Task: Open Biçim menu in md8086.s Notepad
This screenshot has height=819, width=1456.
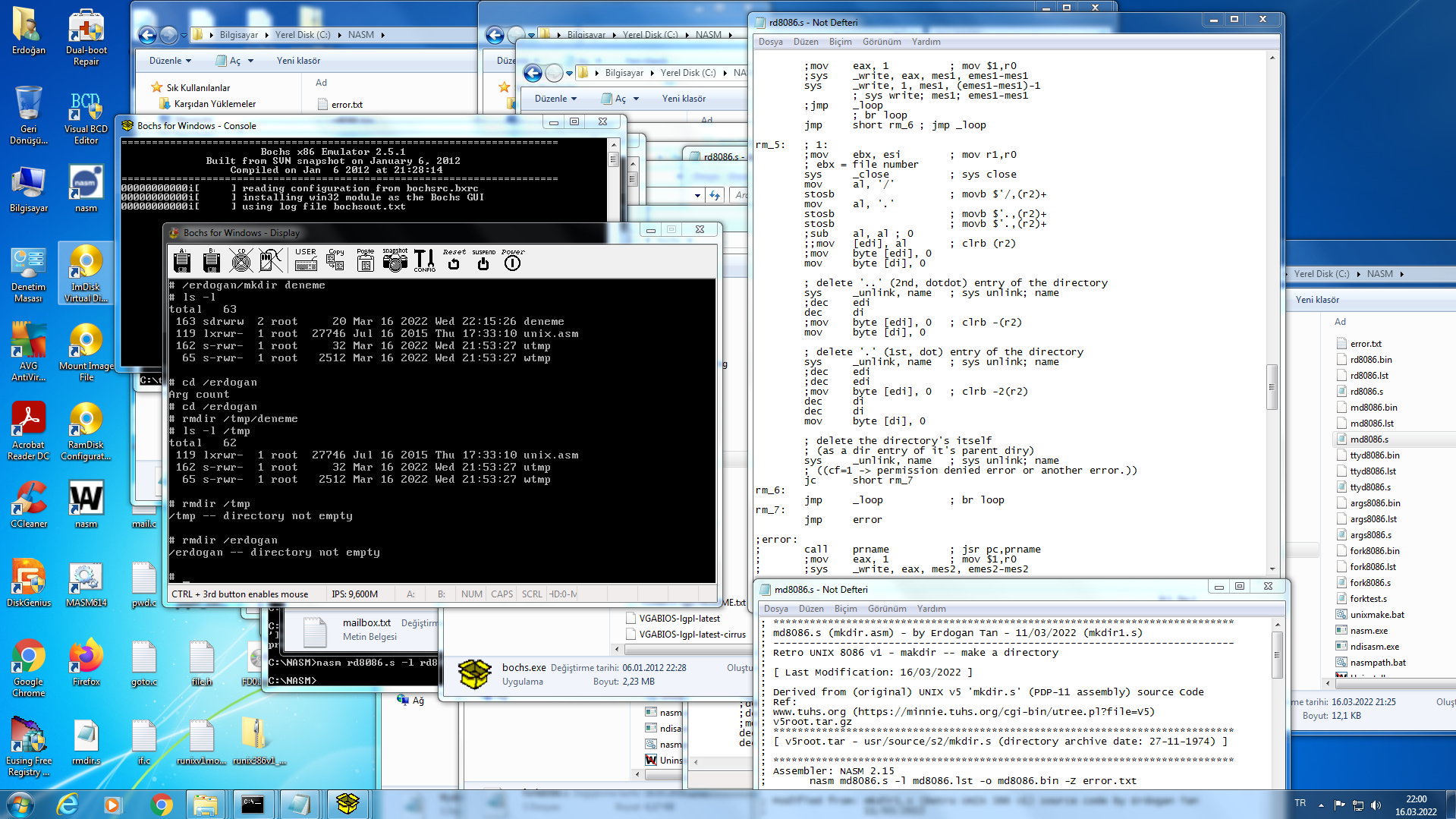Action: [x=845, y=609]
